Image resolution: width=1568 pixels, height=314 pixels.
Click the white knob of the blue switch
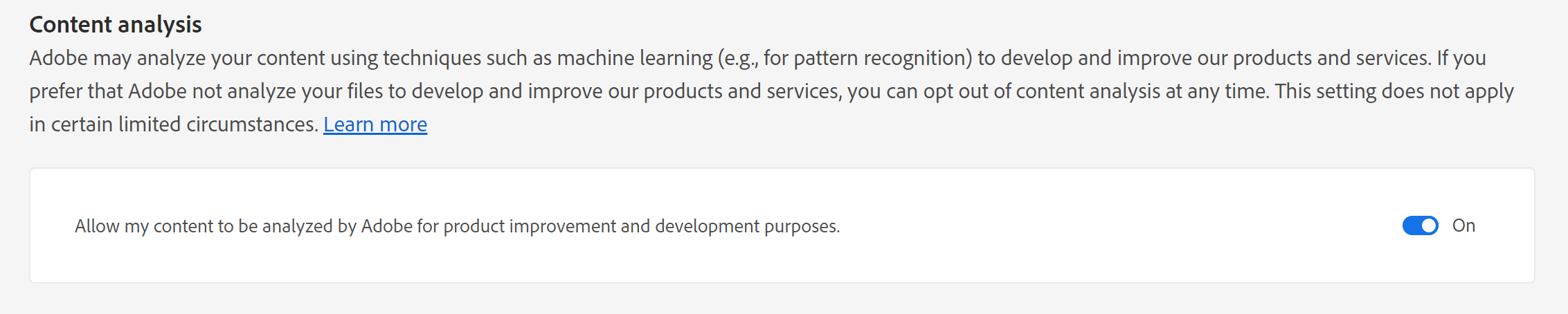(x=1428, y=225)
